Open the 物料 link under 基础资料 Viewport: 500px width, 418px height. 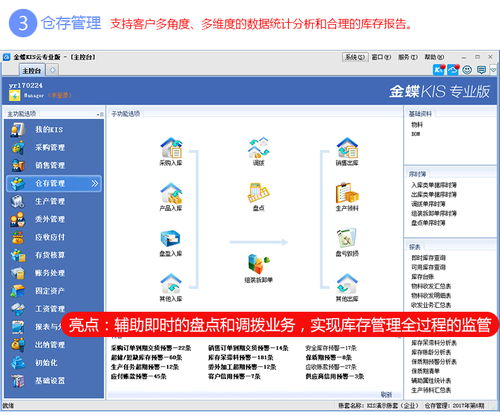tap(417, 125)
